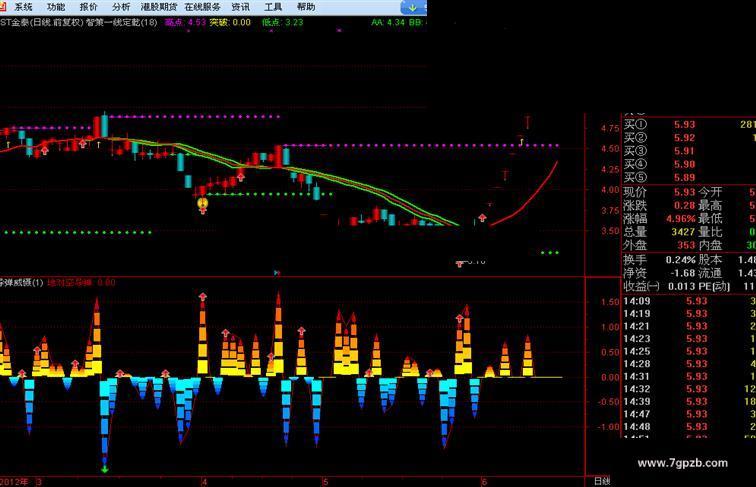Open the 报价 menu
This screenshot has width=756, height=487.
88,7
